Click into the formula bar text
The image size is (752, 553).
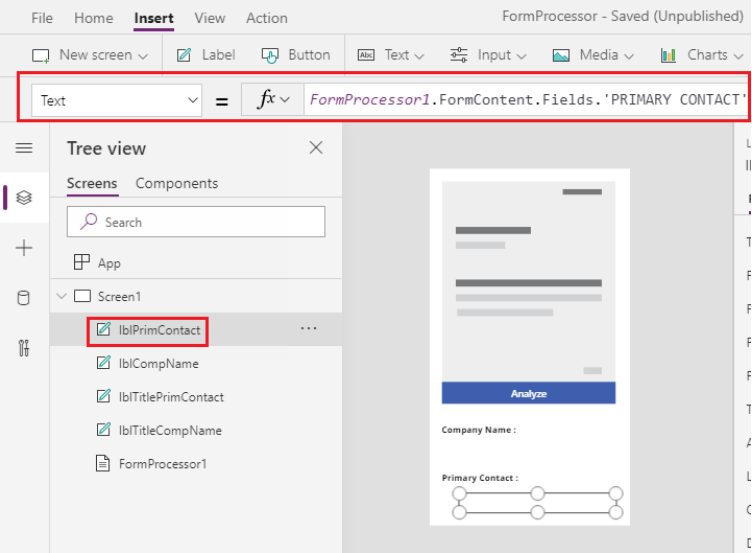tap(526, 100)
